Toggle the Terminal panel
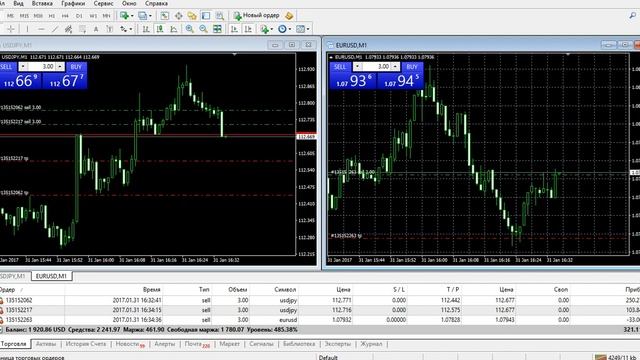 point(206,16)
